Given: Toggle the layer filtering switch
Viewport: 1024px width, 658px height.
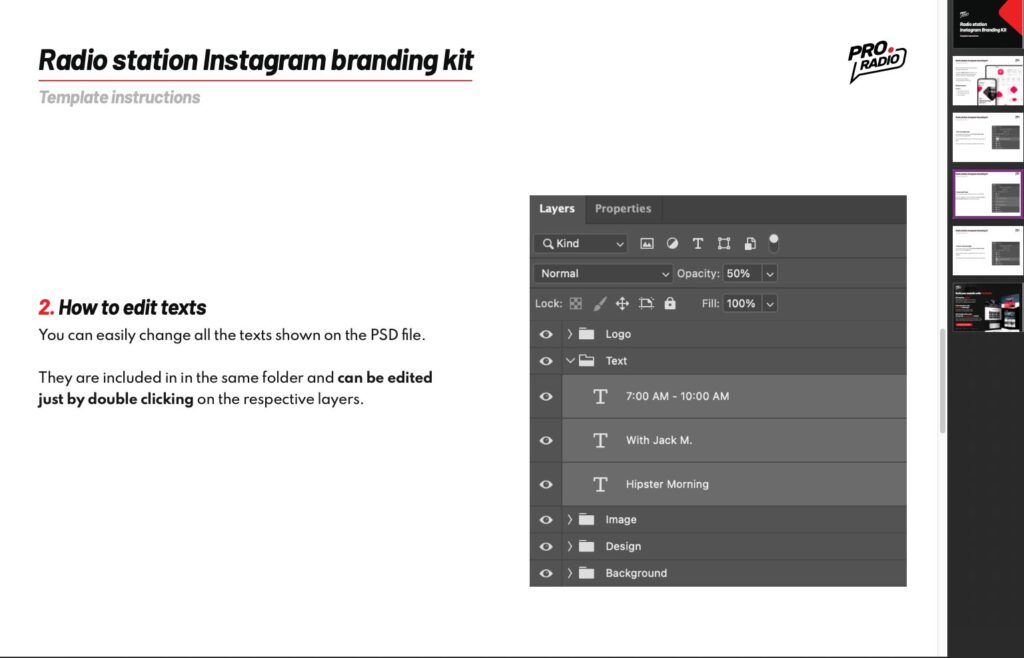Looking at the screenshot, I should pyautogui.click(x=773, y=243).
